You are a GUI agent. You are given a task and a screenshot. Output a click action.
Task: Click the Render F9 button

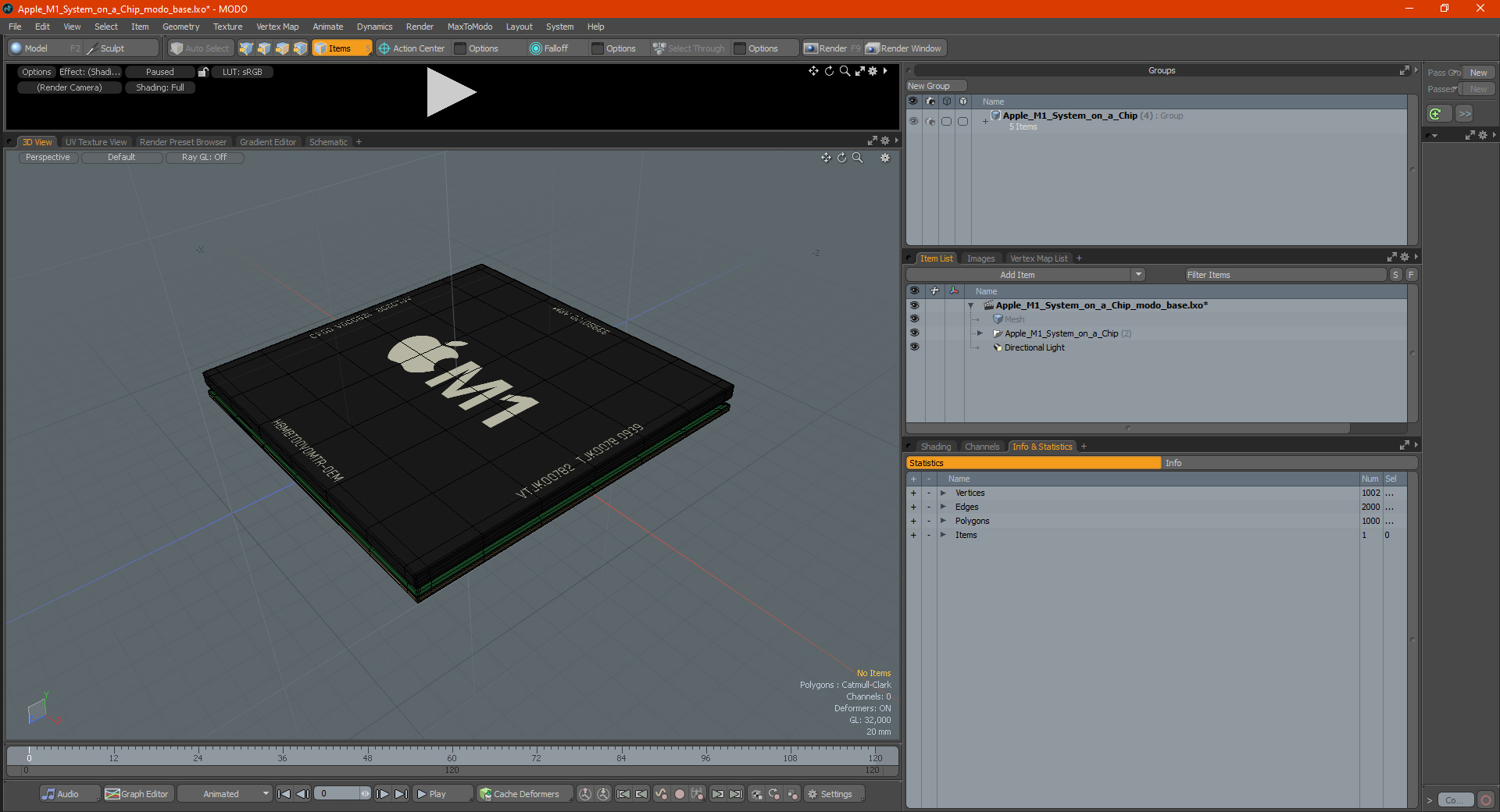[832, 48]
